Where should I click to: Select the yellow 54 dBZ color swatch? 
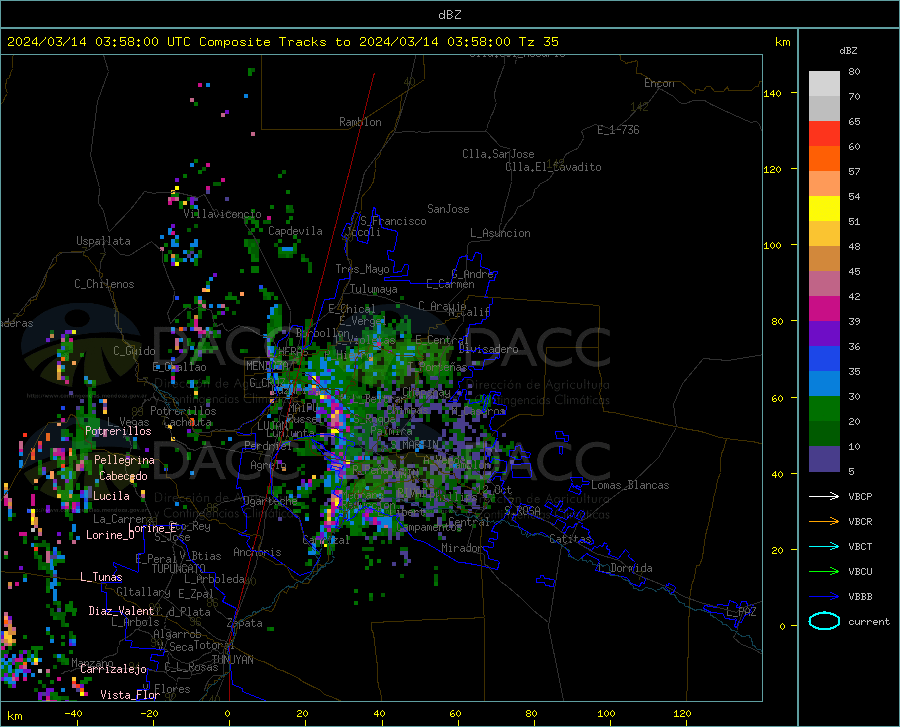[824, 209]
